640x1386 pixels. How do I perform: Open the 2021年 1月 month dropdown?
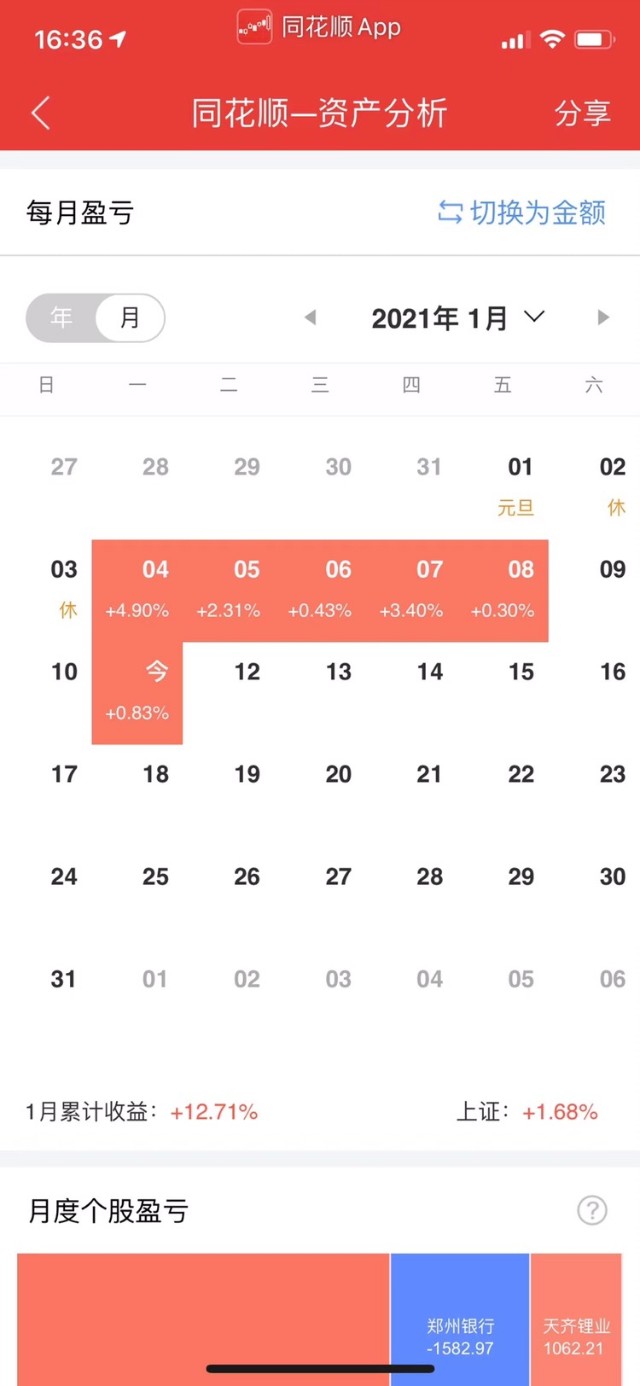(x=440, y=318)
